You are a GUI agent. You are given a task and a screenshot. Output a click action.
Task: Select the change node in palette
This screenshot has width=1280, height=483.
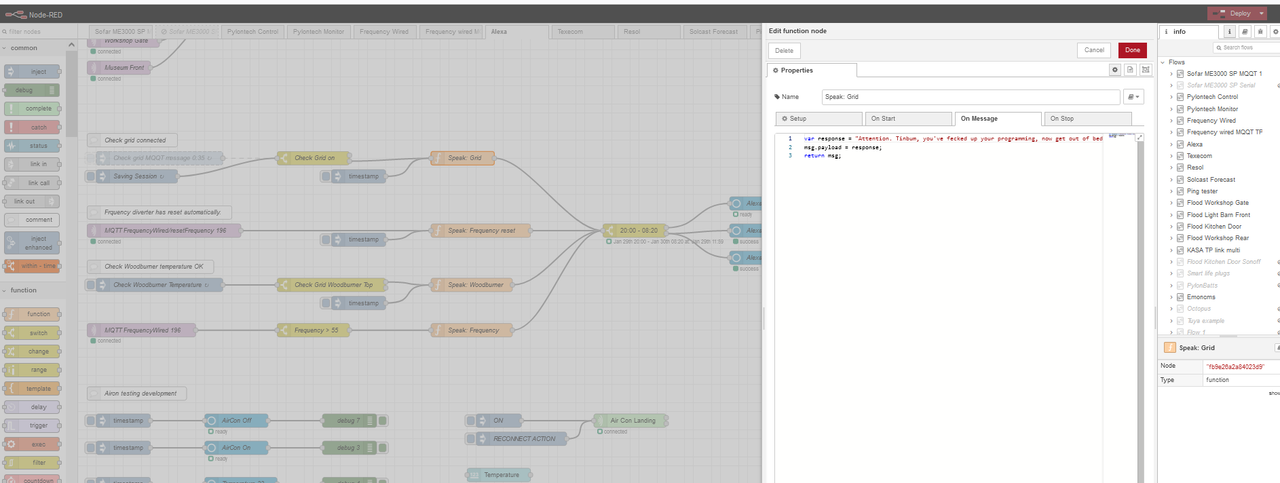pos(34,351)
